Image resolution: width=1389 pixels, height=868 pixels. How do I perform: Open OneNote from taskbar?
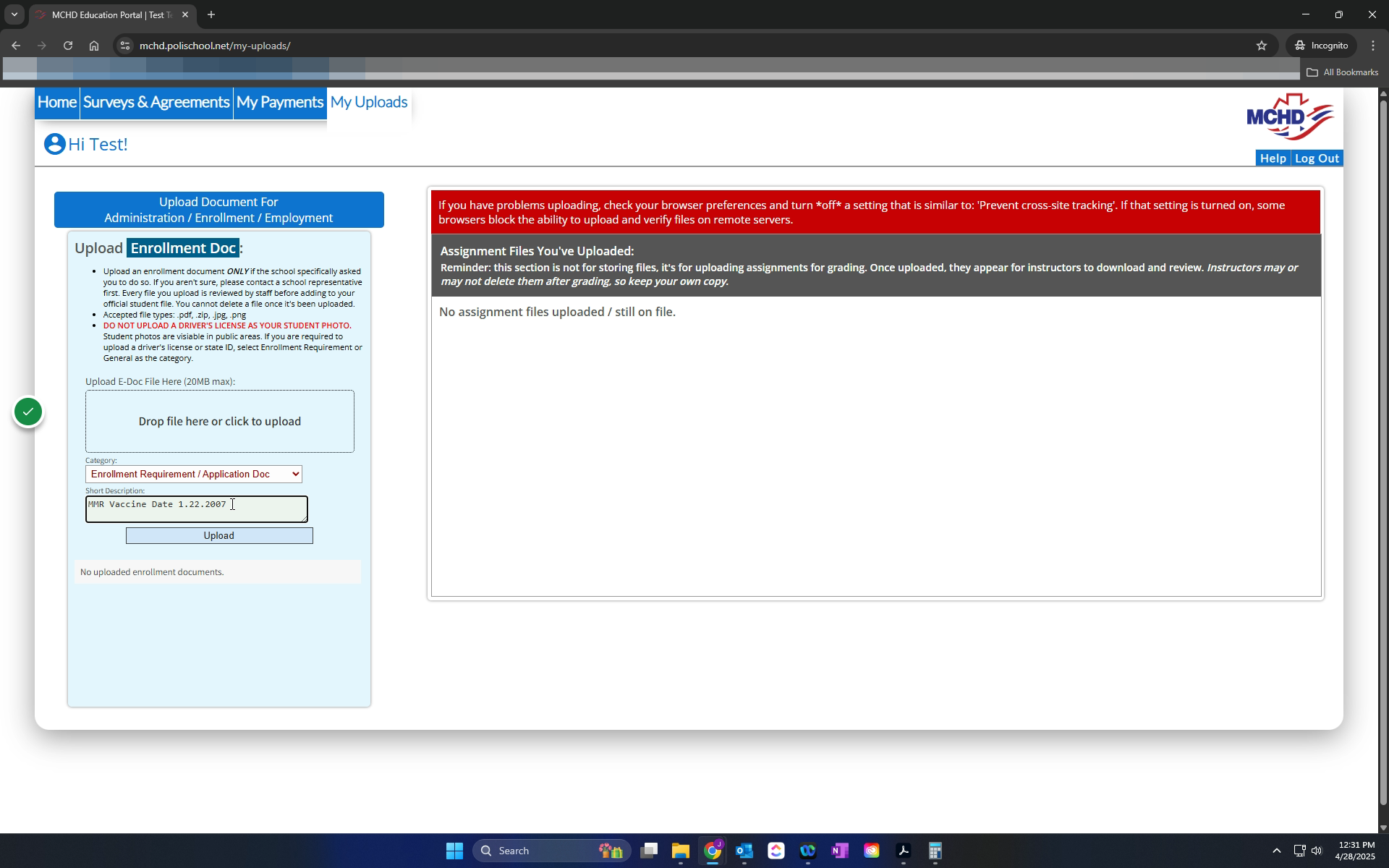pyautogui.click(x=840, y=851)
